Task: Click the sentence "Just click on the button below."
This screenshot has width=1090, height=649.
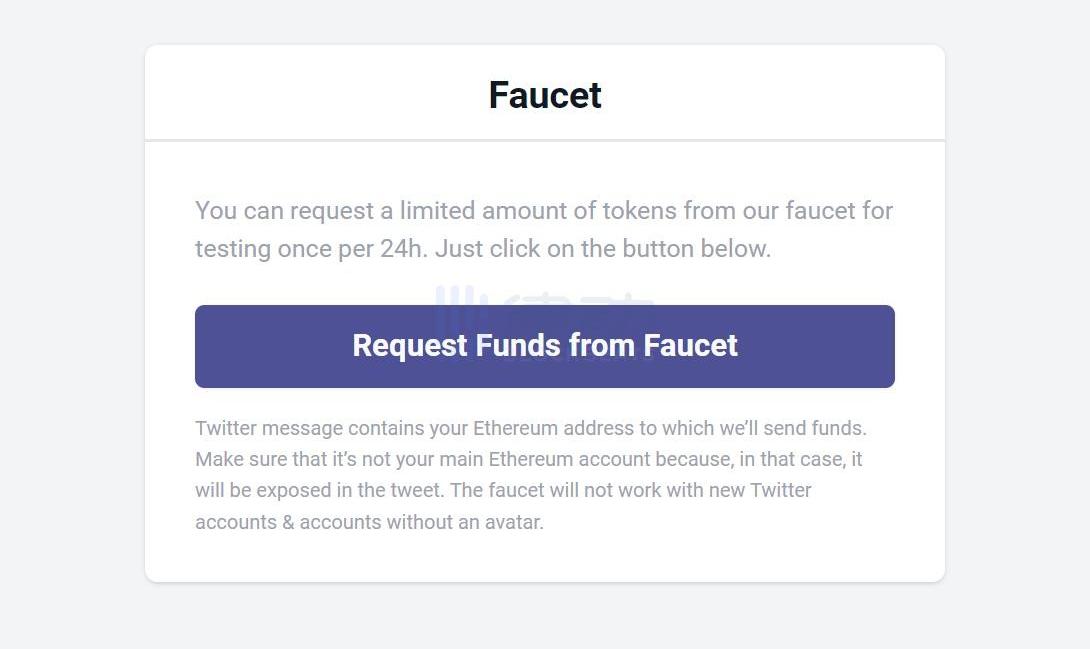Action: [603, 249]
